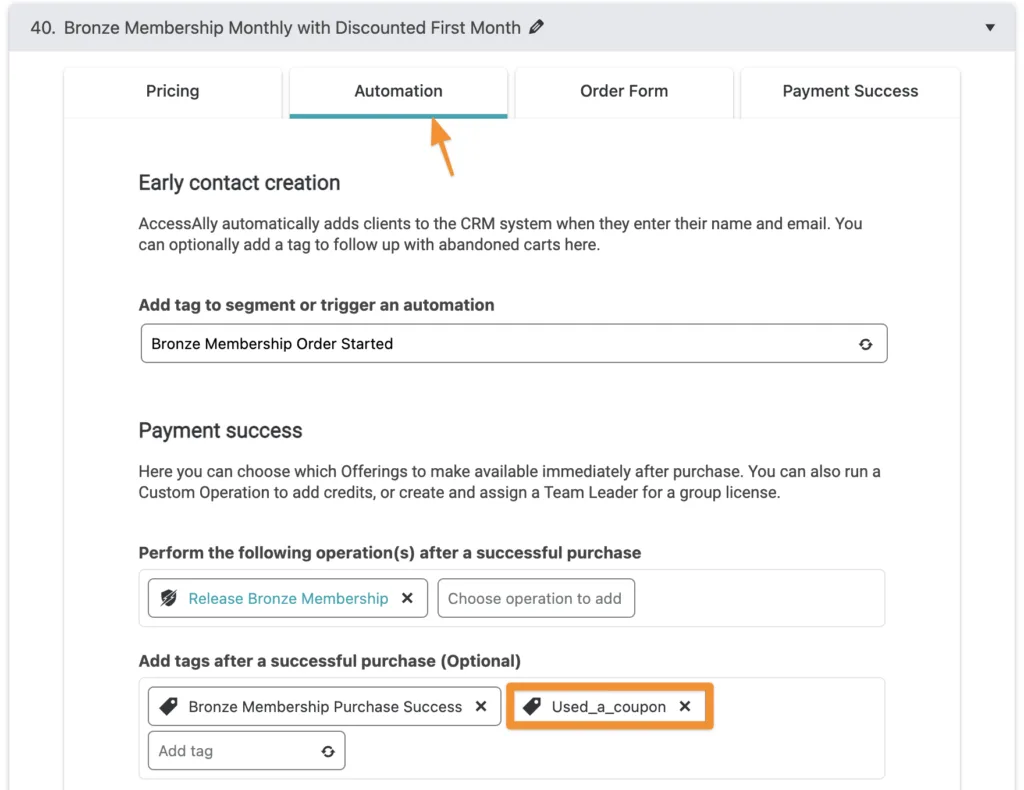Remove the Bronze Membership Purchase Success tag
The image size is (1024, 790).
coord(481,706)
